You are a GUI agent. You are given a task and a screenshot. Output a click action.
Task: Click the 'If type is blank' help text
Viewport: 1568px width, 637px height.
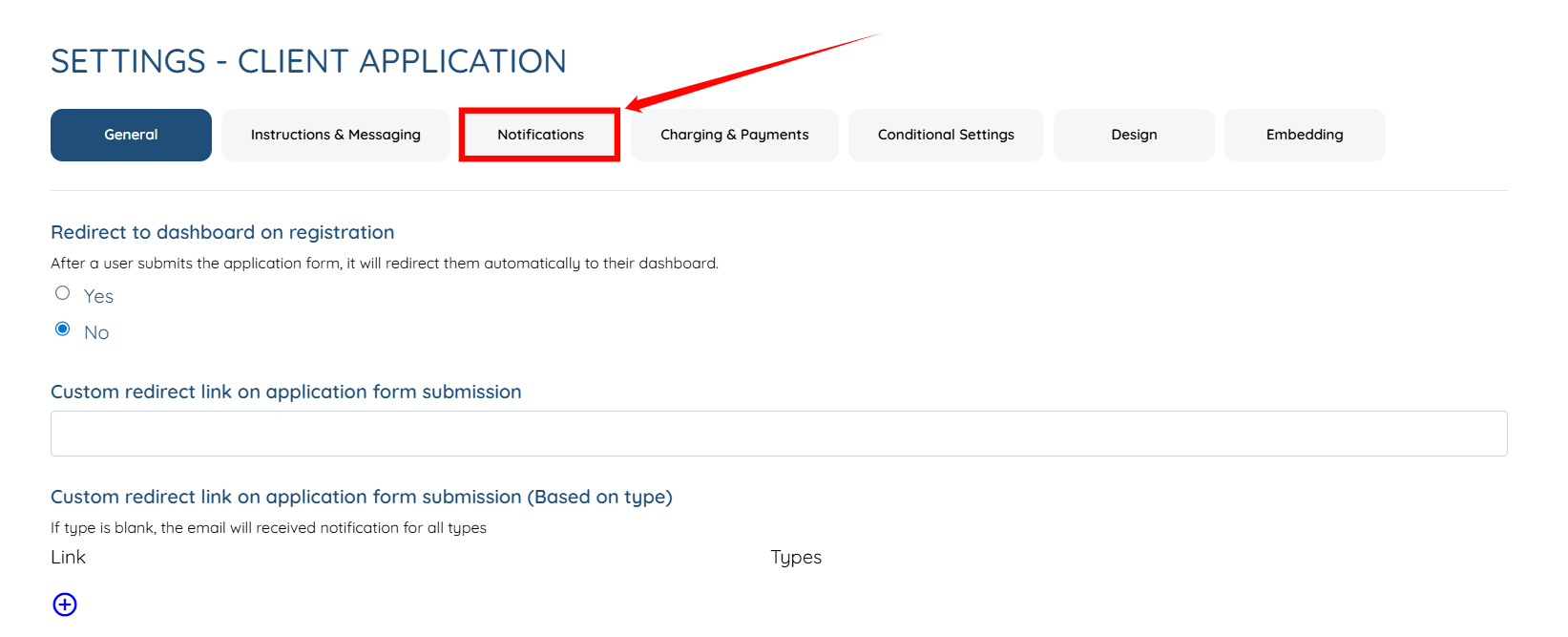pyautogui.click(x=268, y=527)
